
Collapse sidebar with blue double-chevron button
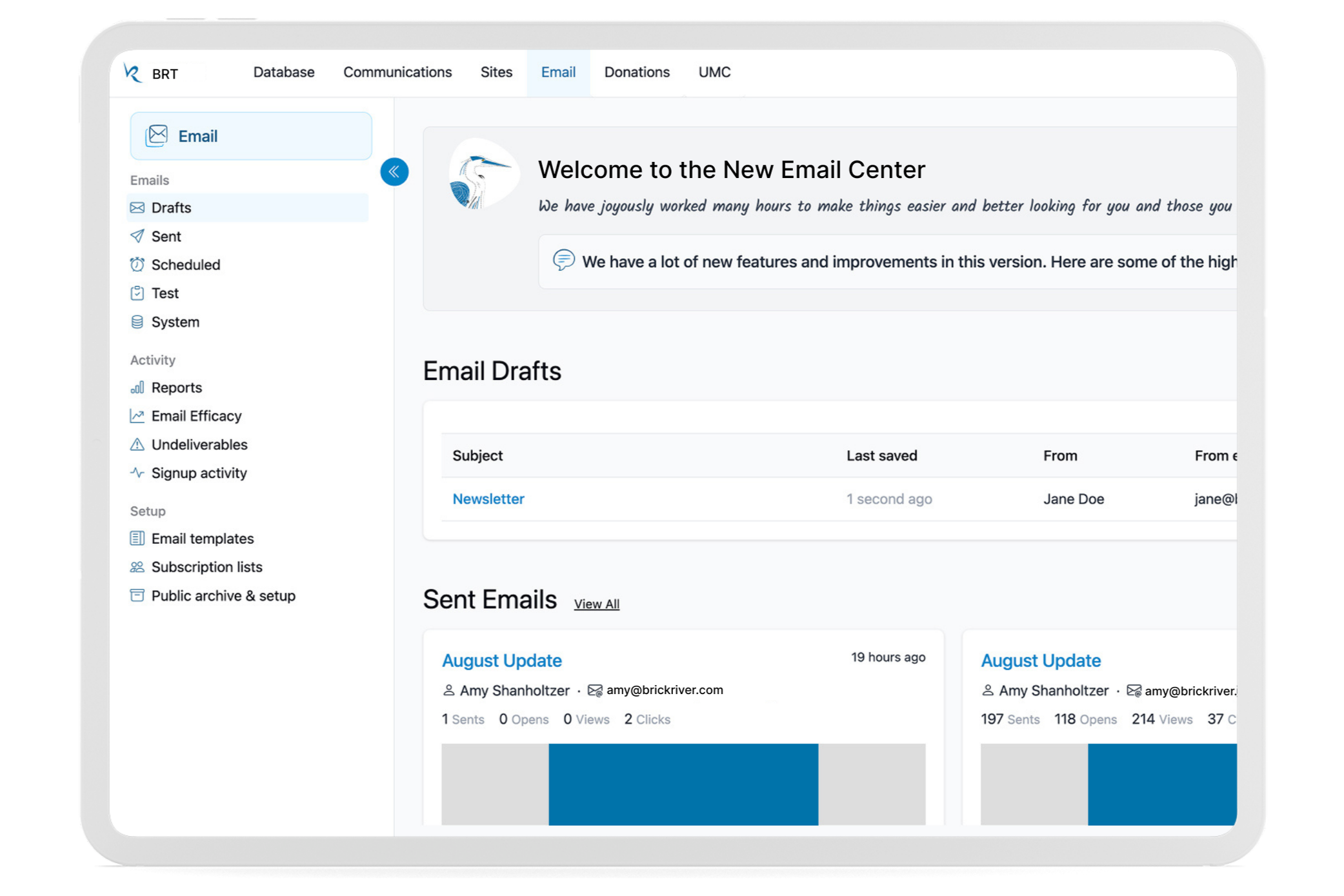[x=394, y=172]
